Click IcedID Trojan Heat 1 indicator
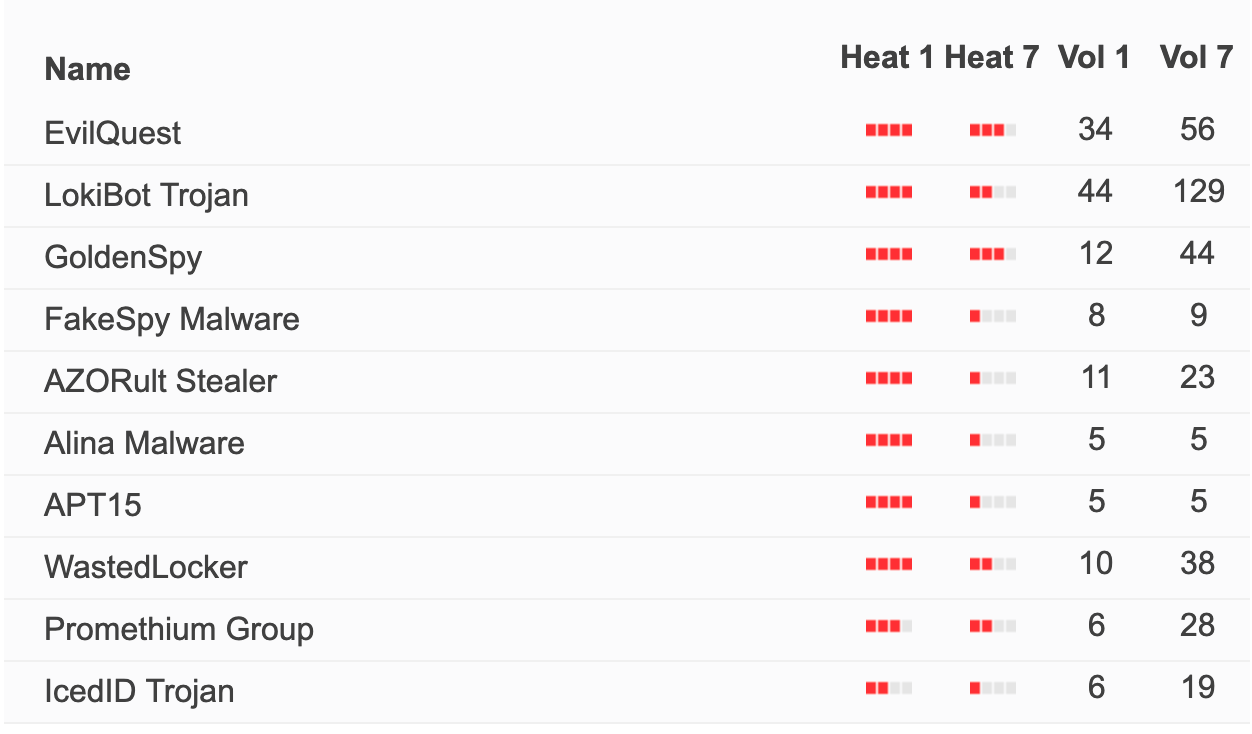Viewport: 1252px width, 734px height. tap(889, 688)
